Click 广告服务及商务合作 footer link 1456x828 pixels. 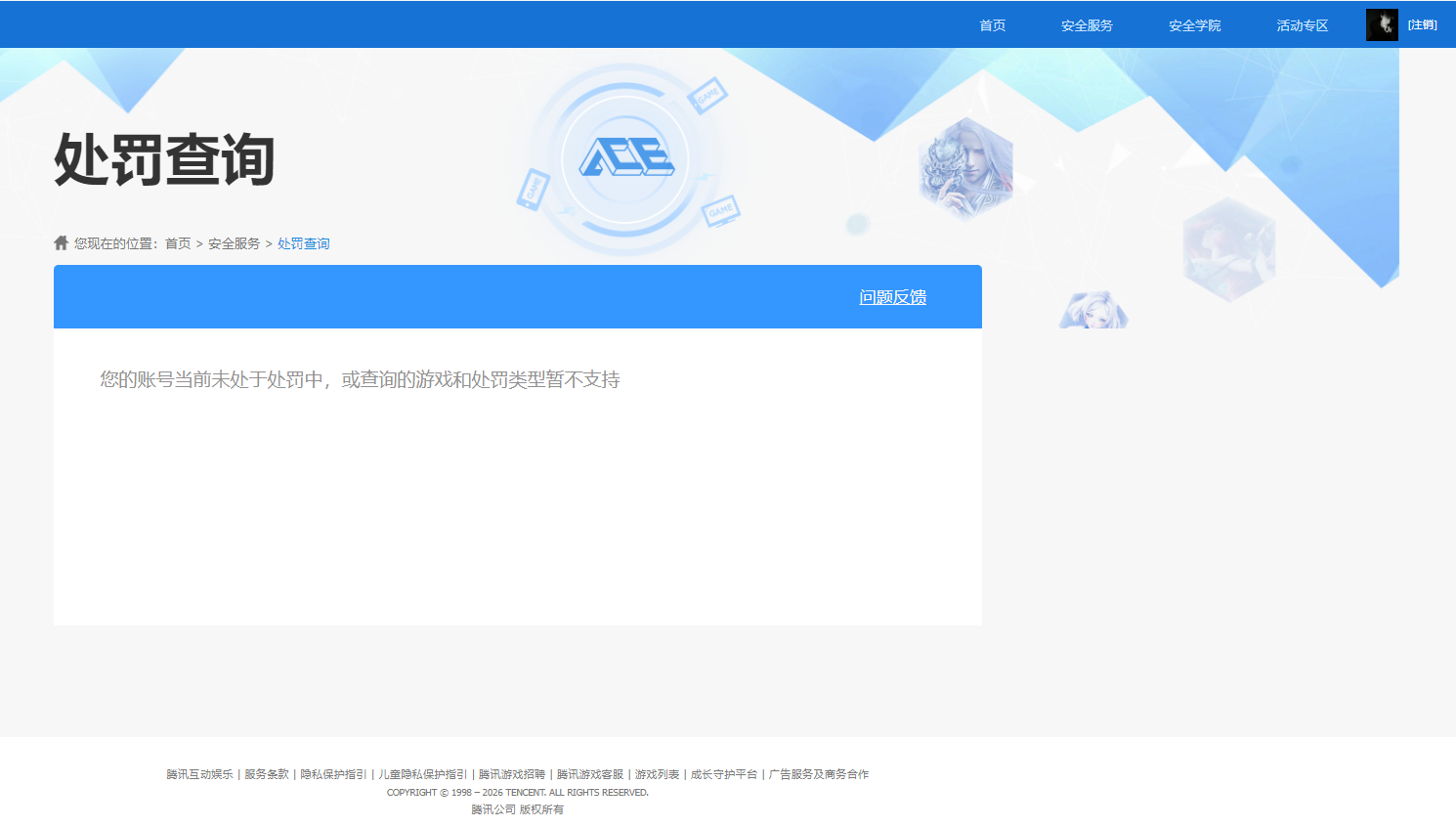819,774
